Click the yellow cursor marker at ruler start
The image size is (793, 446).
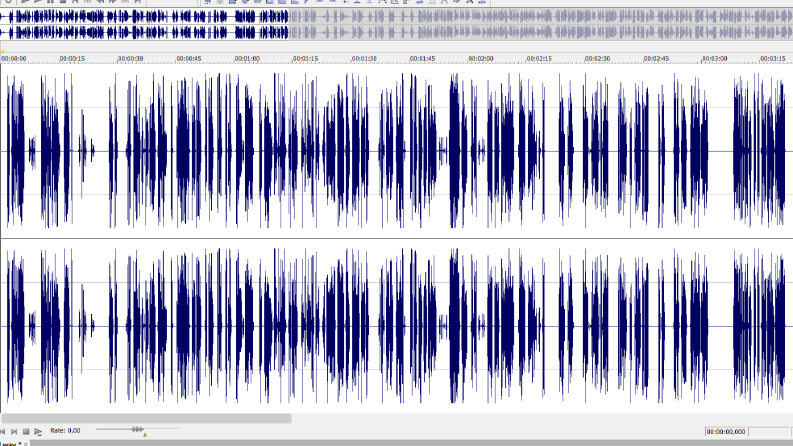3,51
